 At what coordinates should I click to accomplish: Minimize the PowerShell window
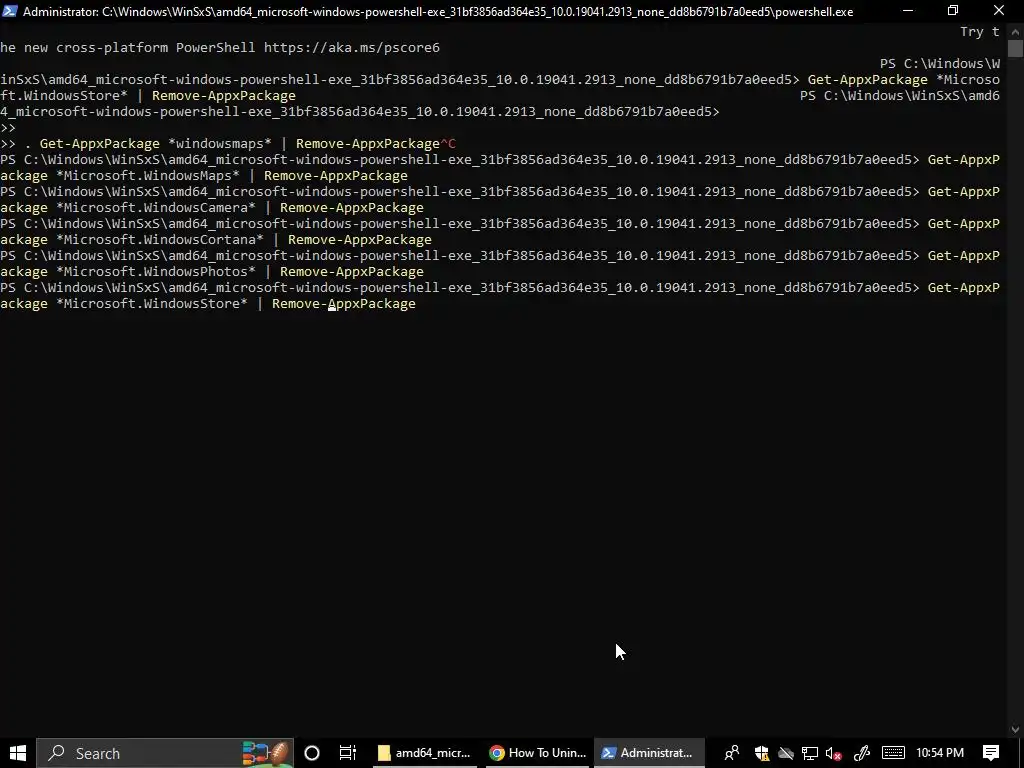point(908,10)
